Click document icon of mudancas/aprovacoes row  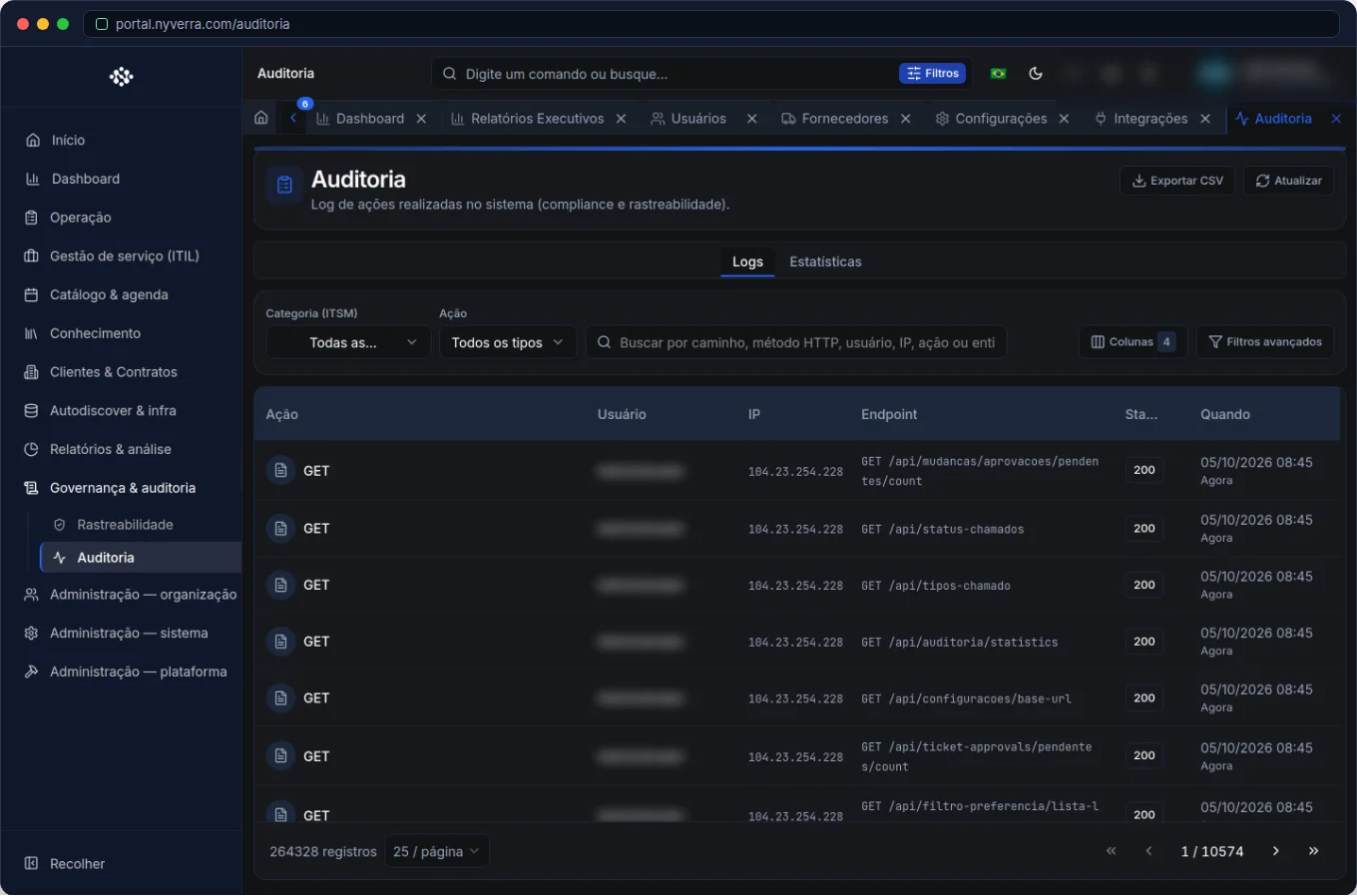280,470
